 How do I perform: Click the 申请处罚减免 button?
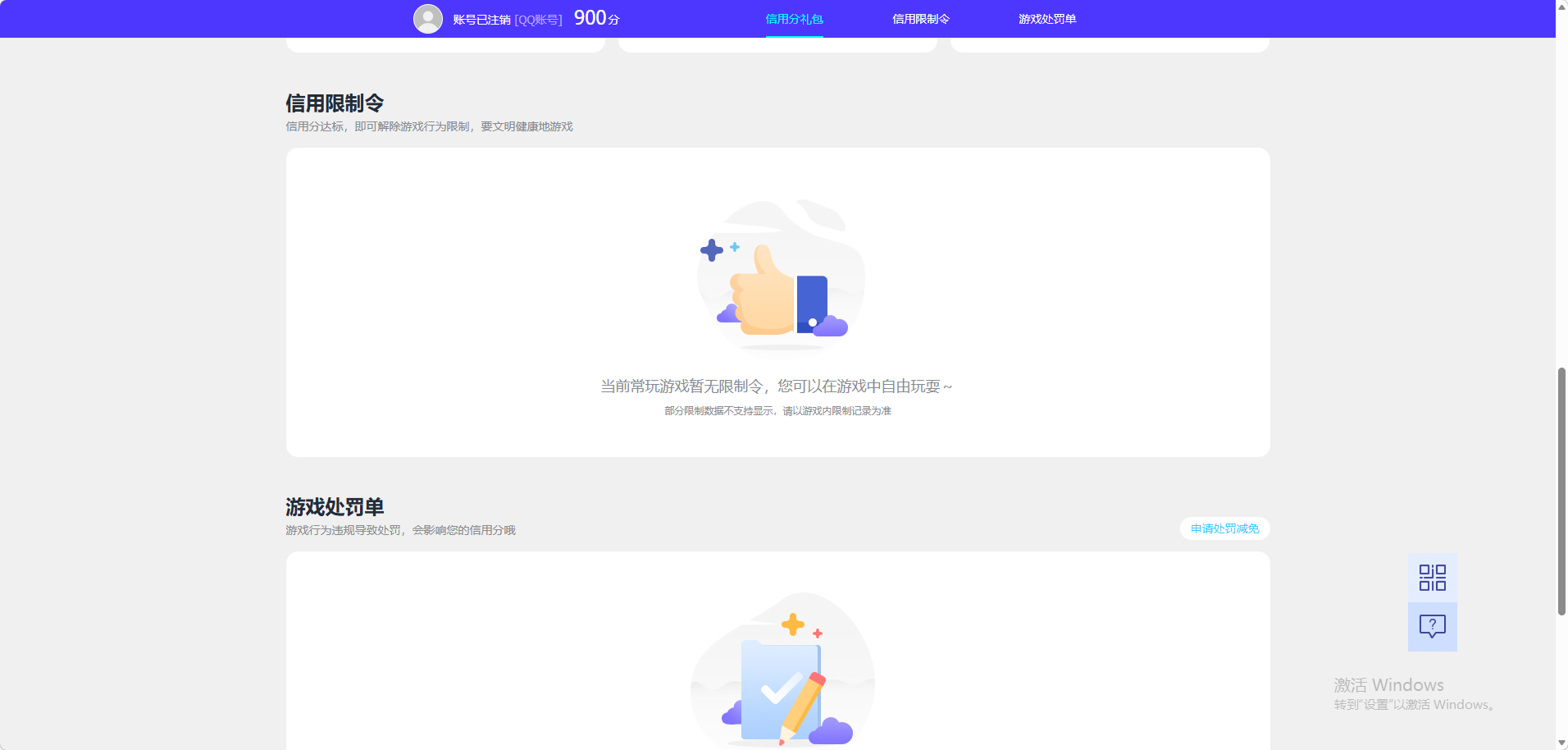(1224, 528)
